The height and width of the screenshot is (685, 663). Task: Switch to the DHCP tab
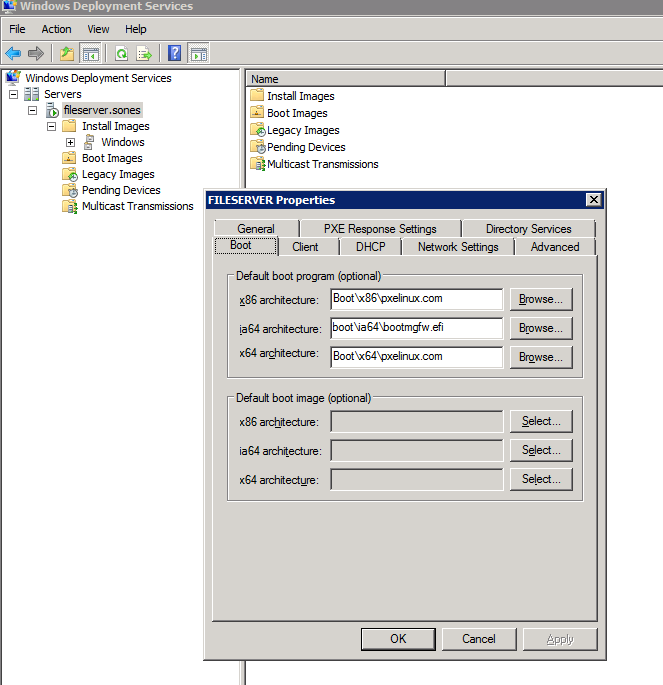(x=370, y=247)
